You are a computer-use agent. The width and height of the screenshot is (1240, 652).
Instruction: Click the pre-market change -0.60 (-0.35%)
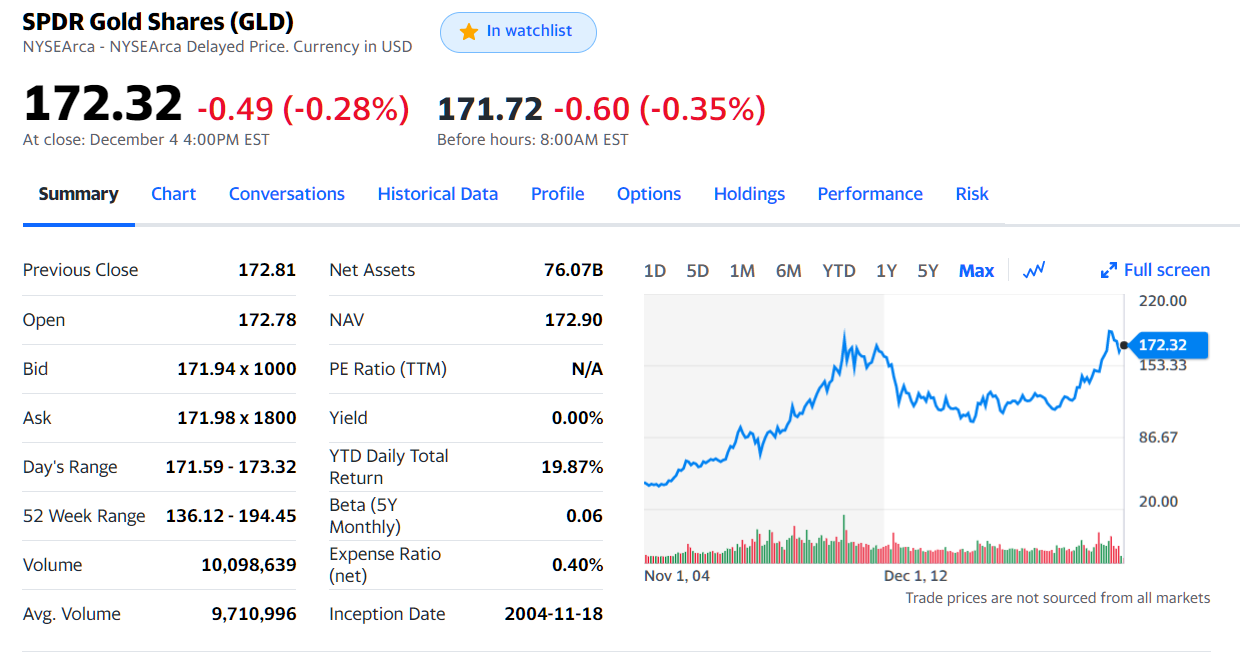660,108
